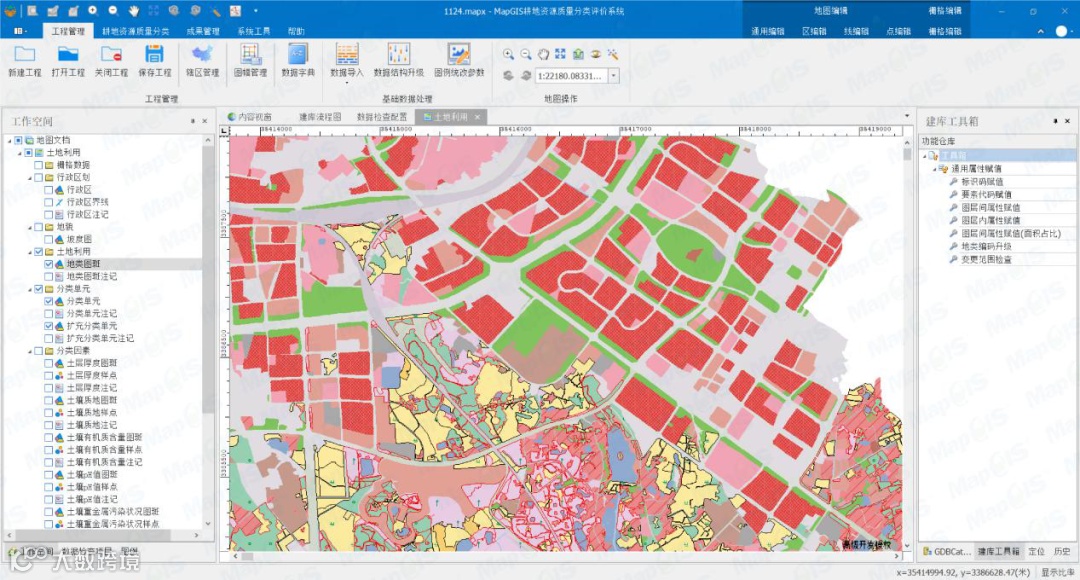Close the 土地利用 map tab
Image resolution: width=1080 pixels, height=580 pixels.
[477, 117]
